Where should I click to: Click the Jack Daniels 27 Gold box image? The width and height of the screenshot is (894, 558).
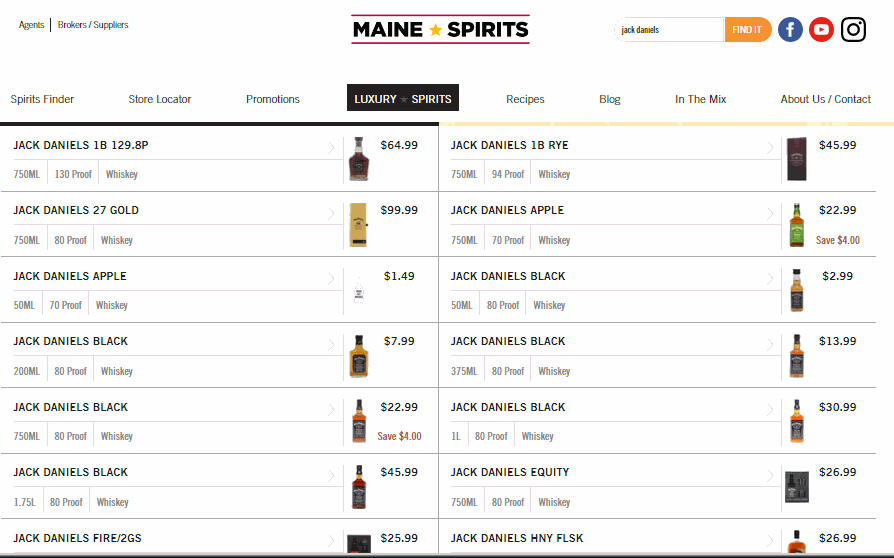(x=358, y=225)
